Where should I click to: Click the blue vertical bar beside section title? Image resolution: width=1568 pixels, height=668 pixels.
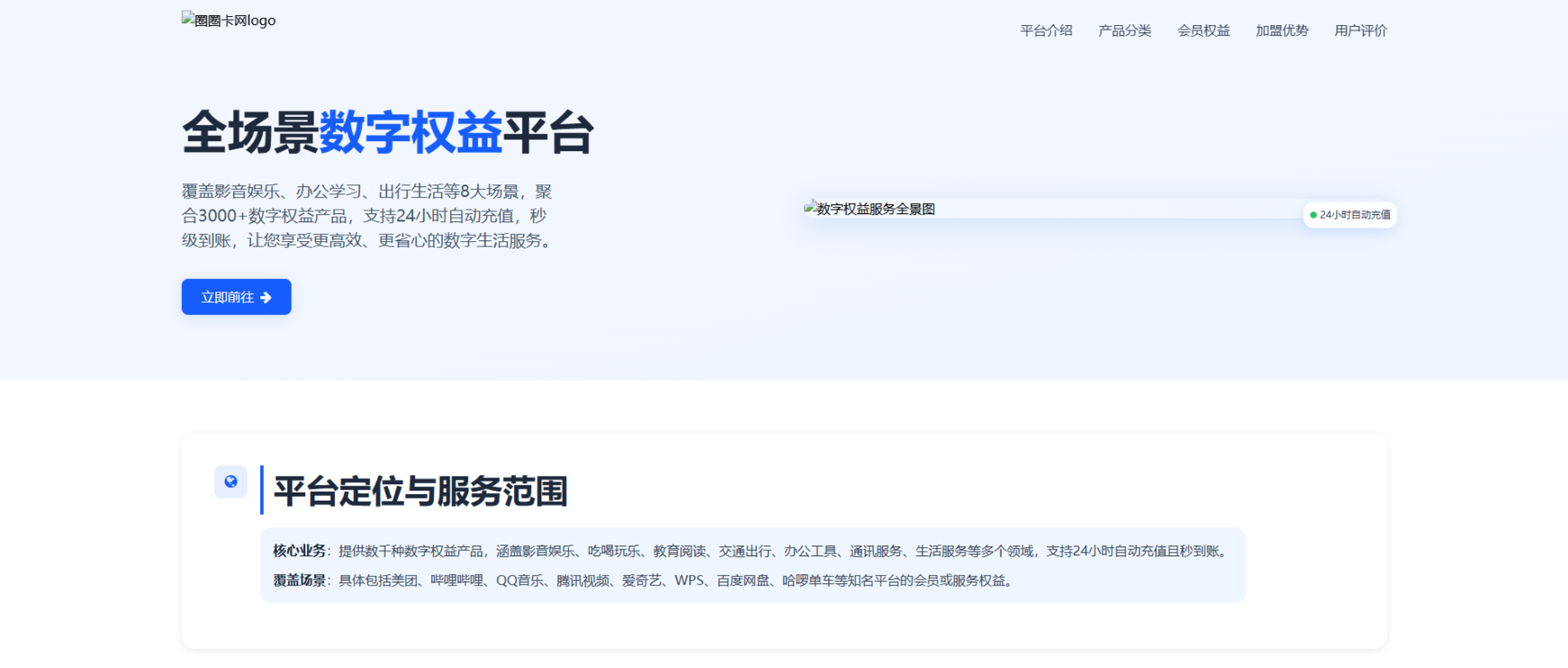coord(262,490)
